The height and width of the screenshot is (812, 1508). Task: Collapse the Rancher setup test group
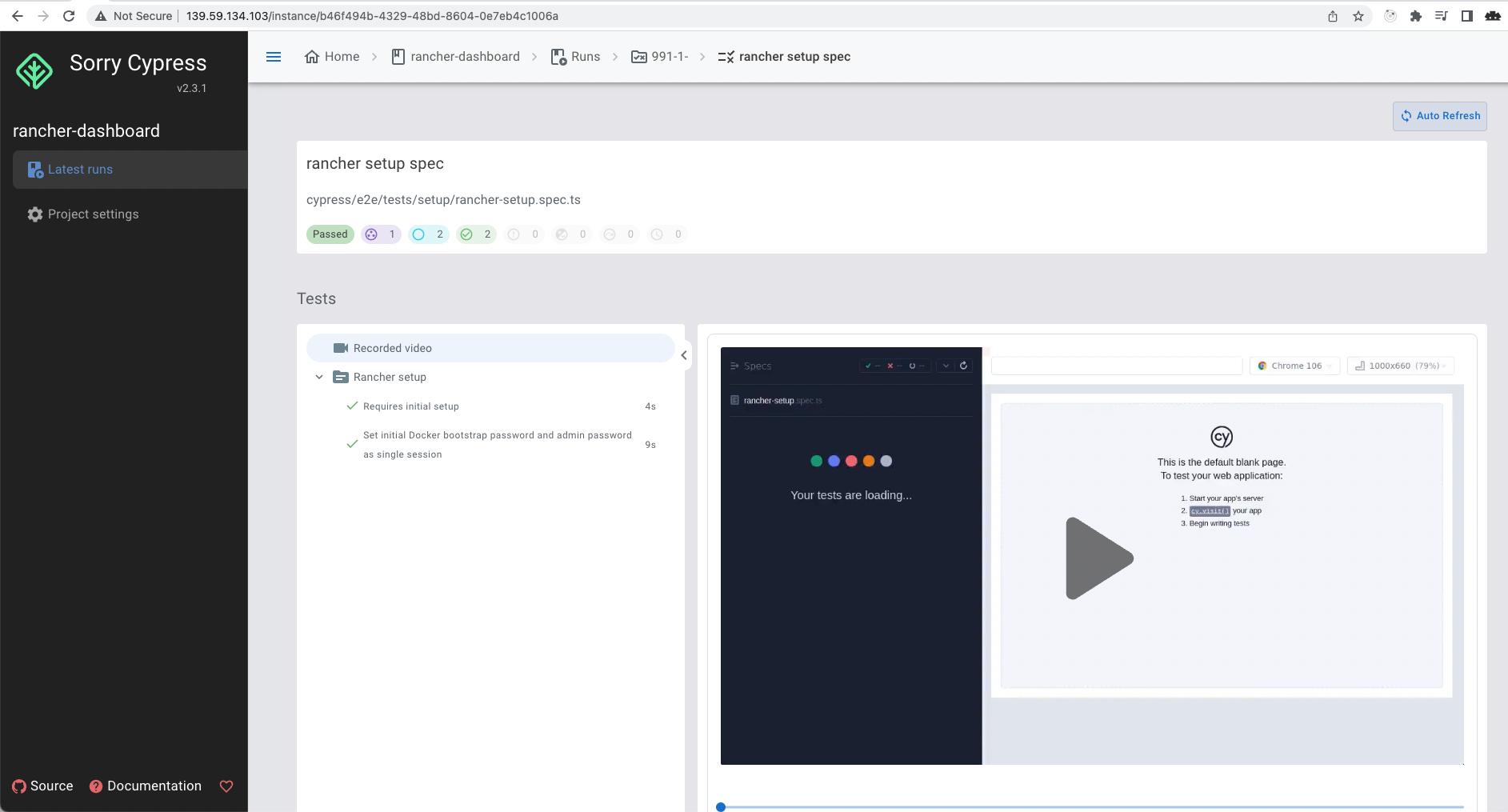pyautogui.click(x=319, y=377)
